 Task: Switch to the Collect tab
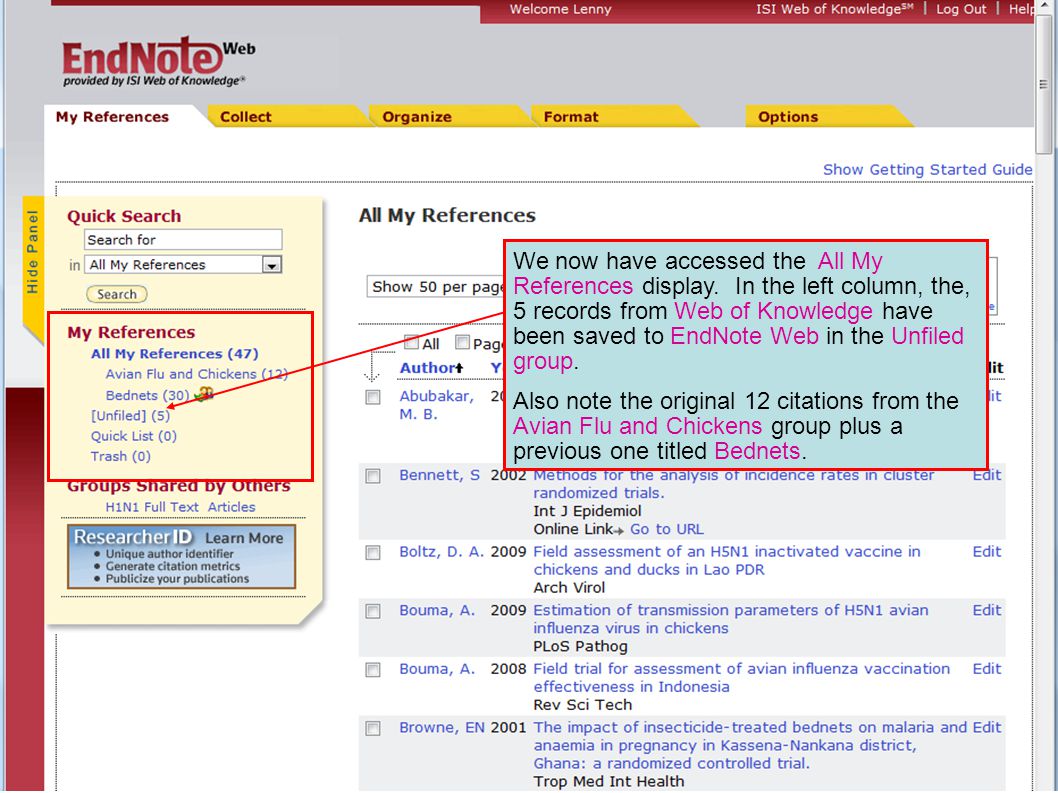pos(246,117)
